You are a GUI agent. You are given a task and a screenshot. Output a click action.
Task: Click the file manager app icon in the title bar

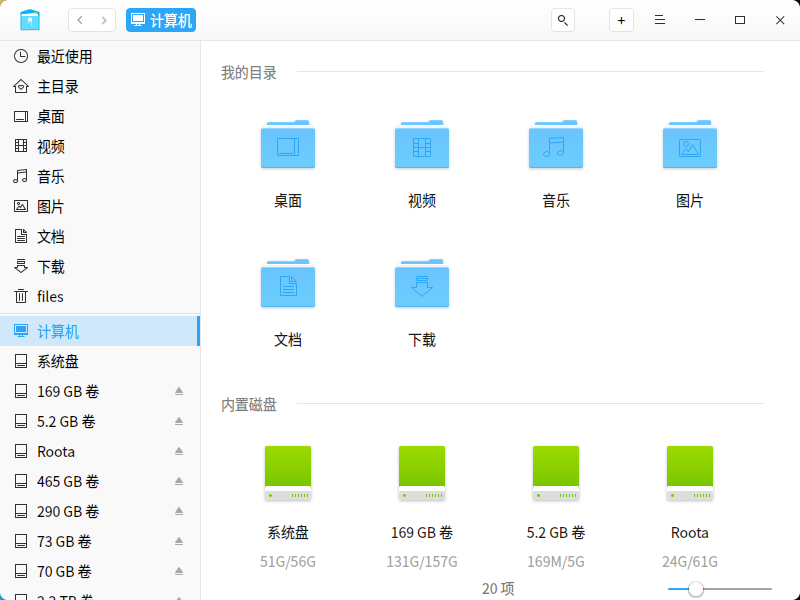[x=30, y=20]
